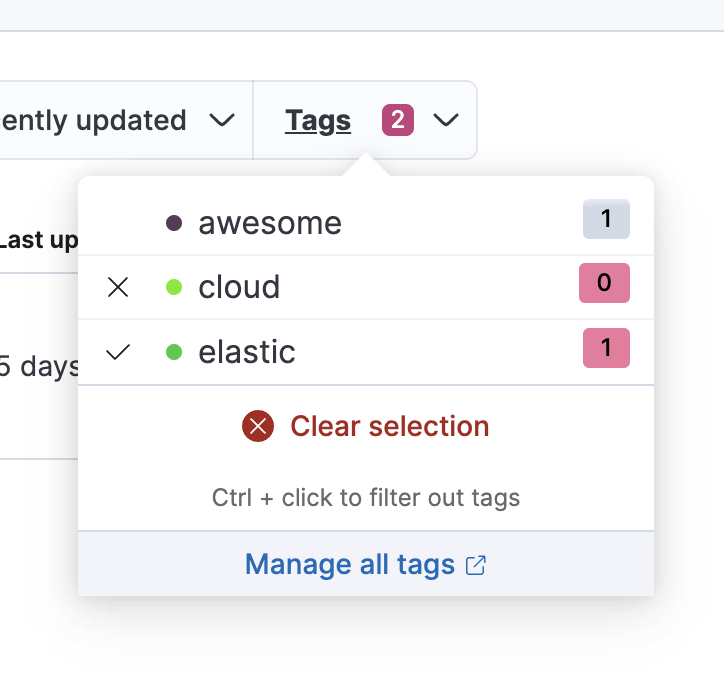This screenshot has height=700, width=724.
Task: Click the external link icon by Manage all tags
Action: pyautogui.click(x=476, y=565)
